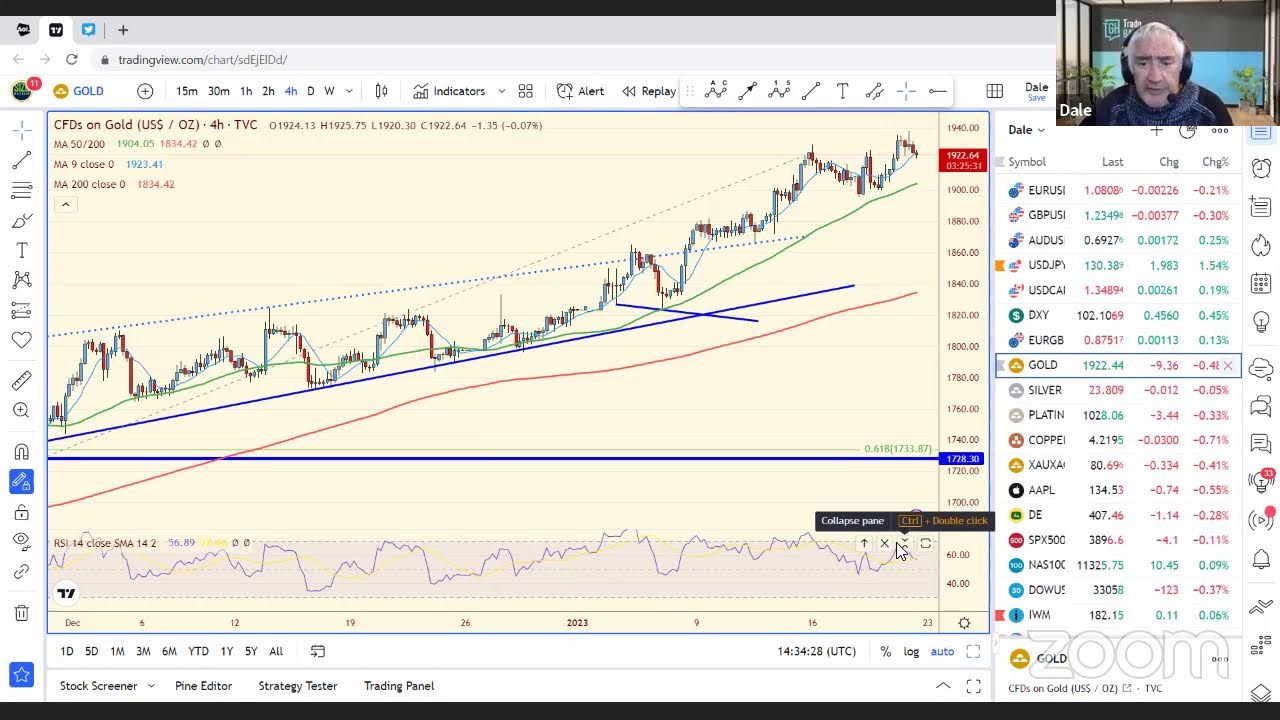1280x720 pixels.
Task: Expand the Dale watchlist name dropdown
Action: click(1026, 130)
